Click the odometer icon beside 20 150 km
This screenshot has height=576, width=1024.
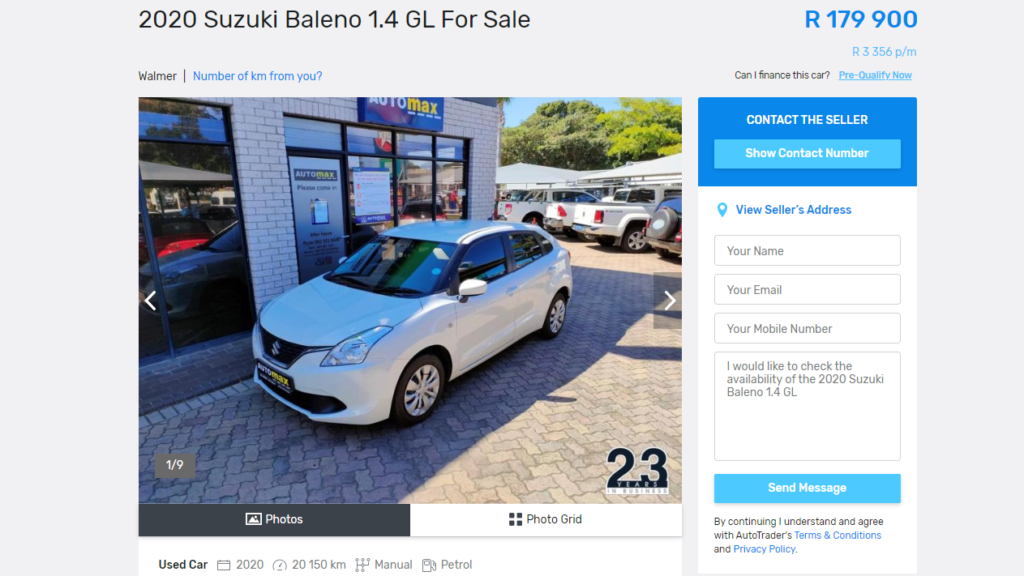click(x=280, y=565)
